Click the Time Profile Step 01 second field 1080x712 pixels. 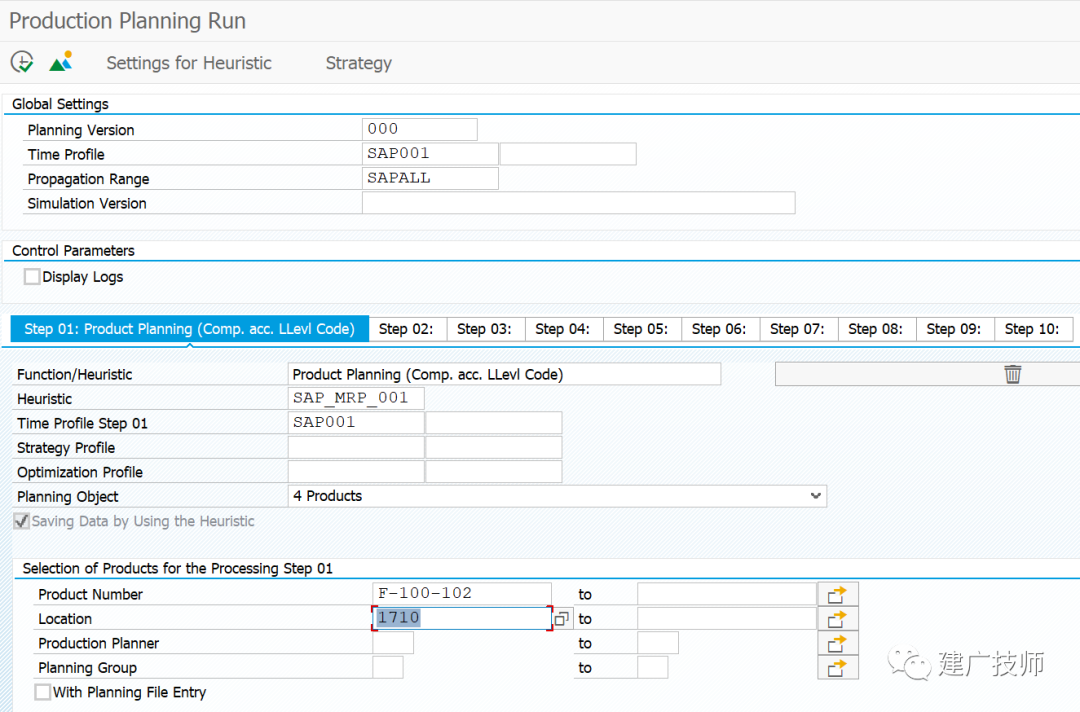tap(493, 422)
